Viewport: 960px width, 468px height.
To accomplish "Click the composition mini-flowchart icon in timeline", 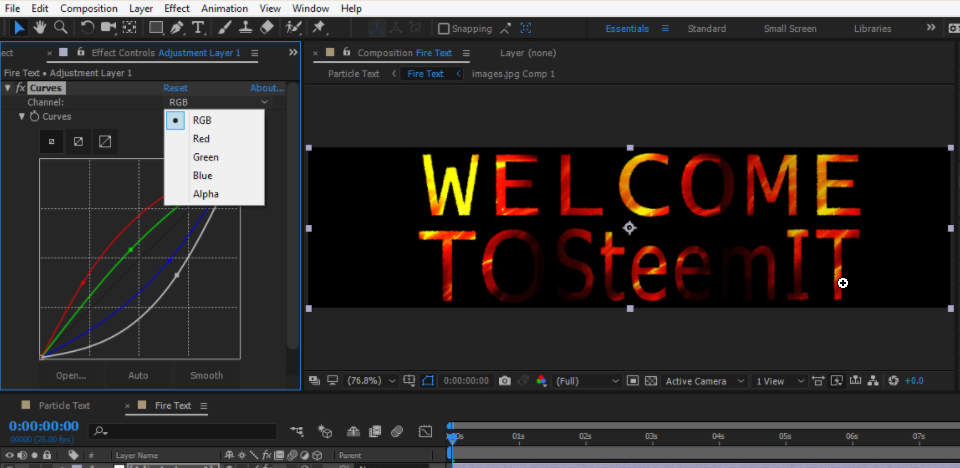I will [x=298, y=432].
